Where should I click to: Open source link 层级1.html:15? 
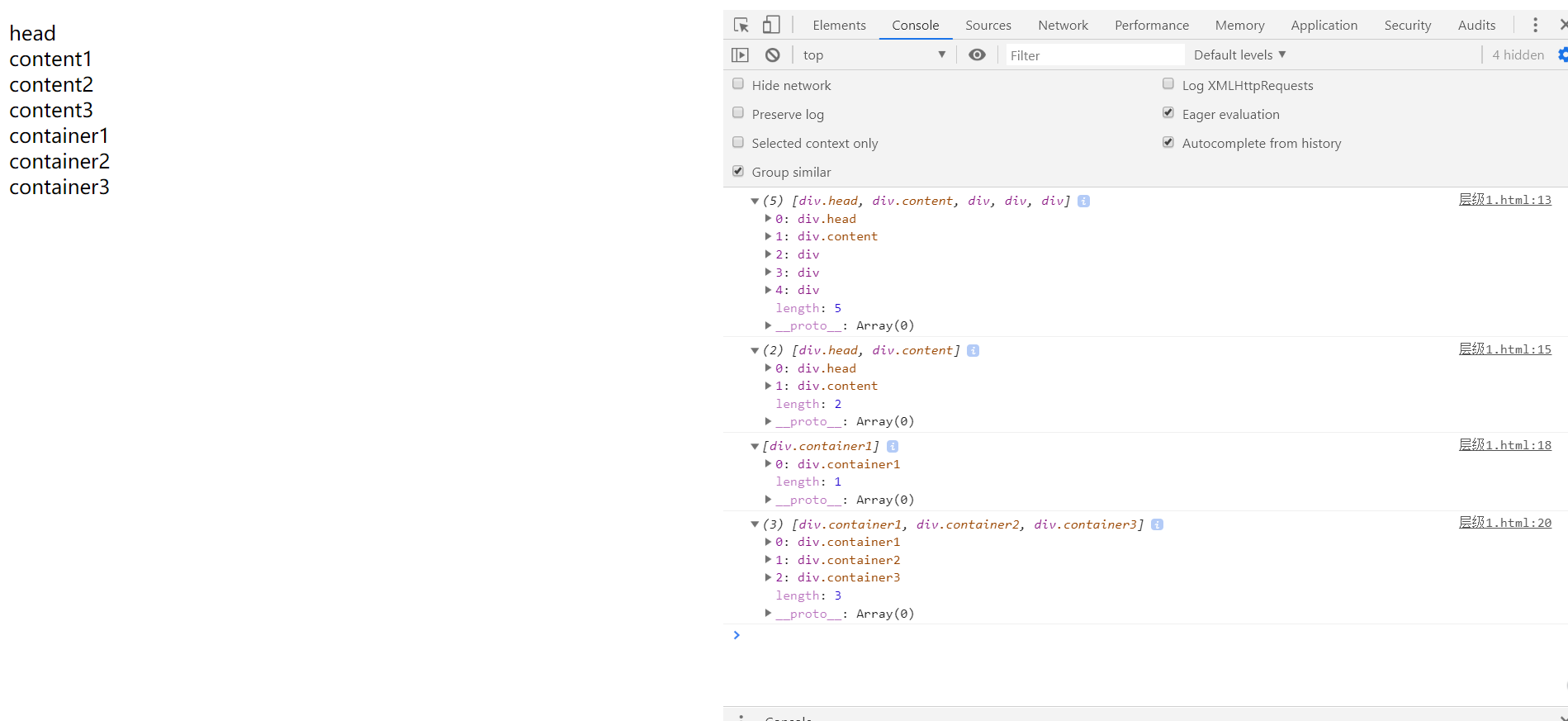1504,349
